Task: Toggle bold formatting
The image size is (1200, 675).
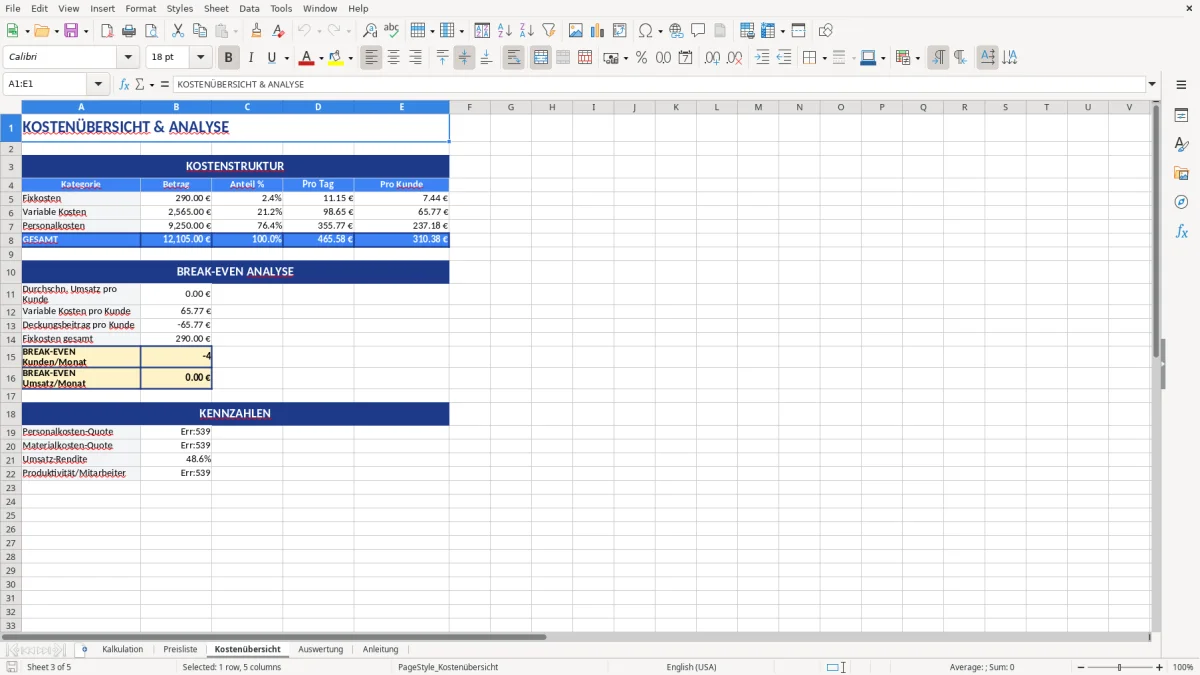Action: point(228,57)
